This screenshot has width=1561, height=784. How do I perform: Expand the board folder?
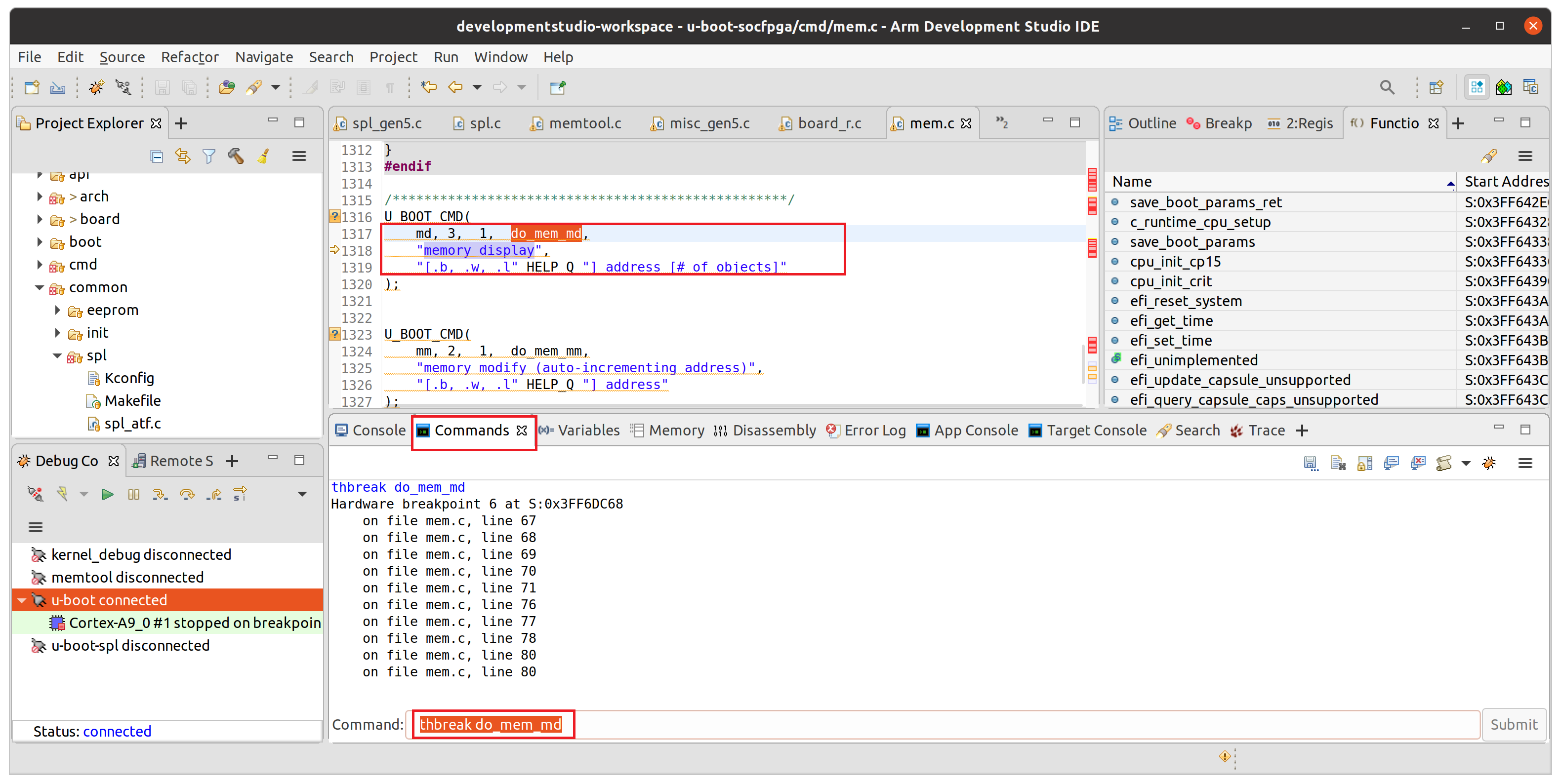(40, 219)
